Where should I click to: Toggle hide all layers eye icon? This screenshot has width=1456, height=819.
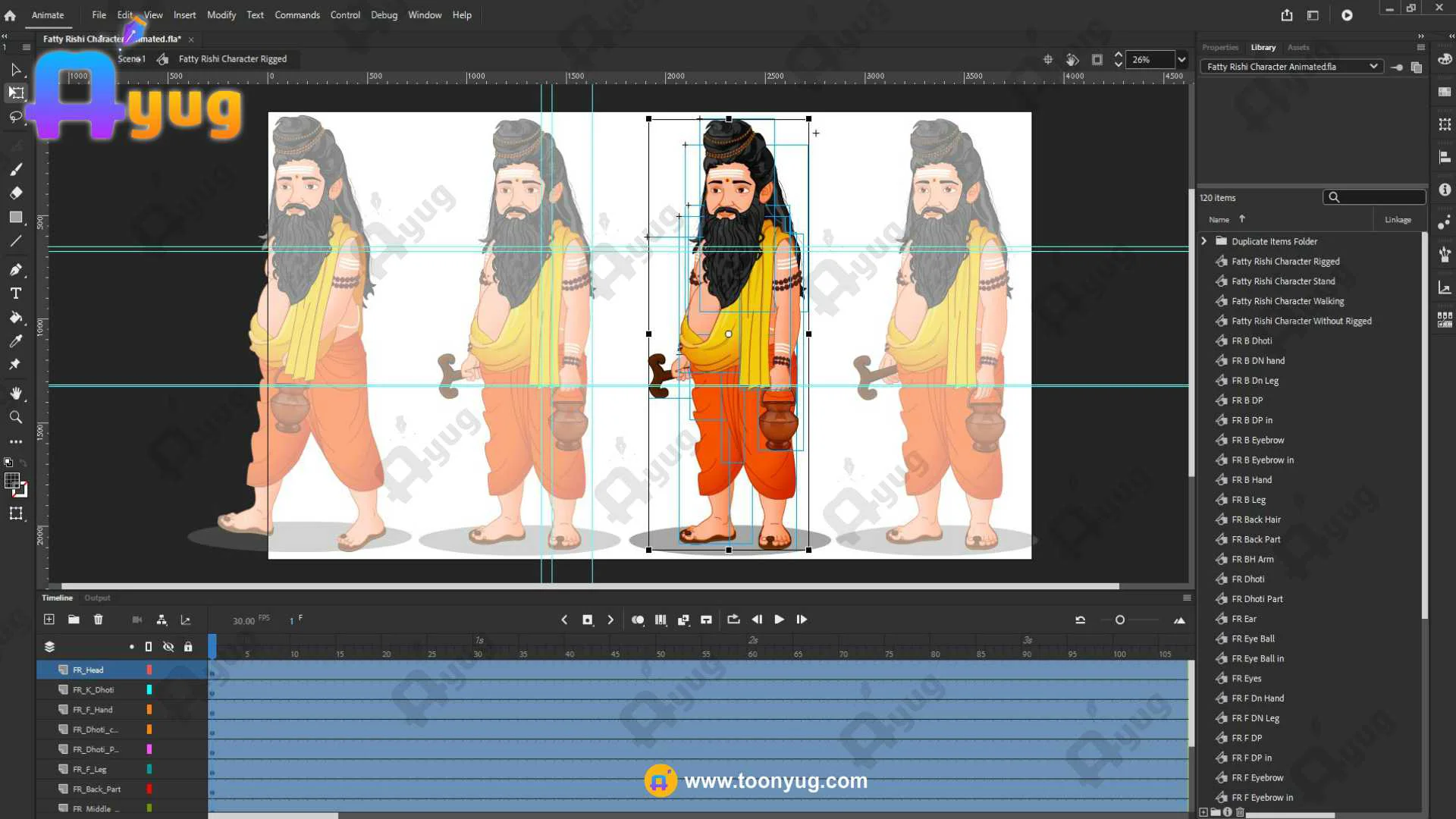(x=168, y=647)
